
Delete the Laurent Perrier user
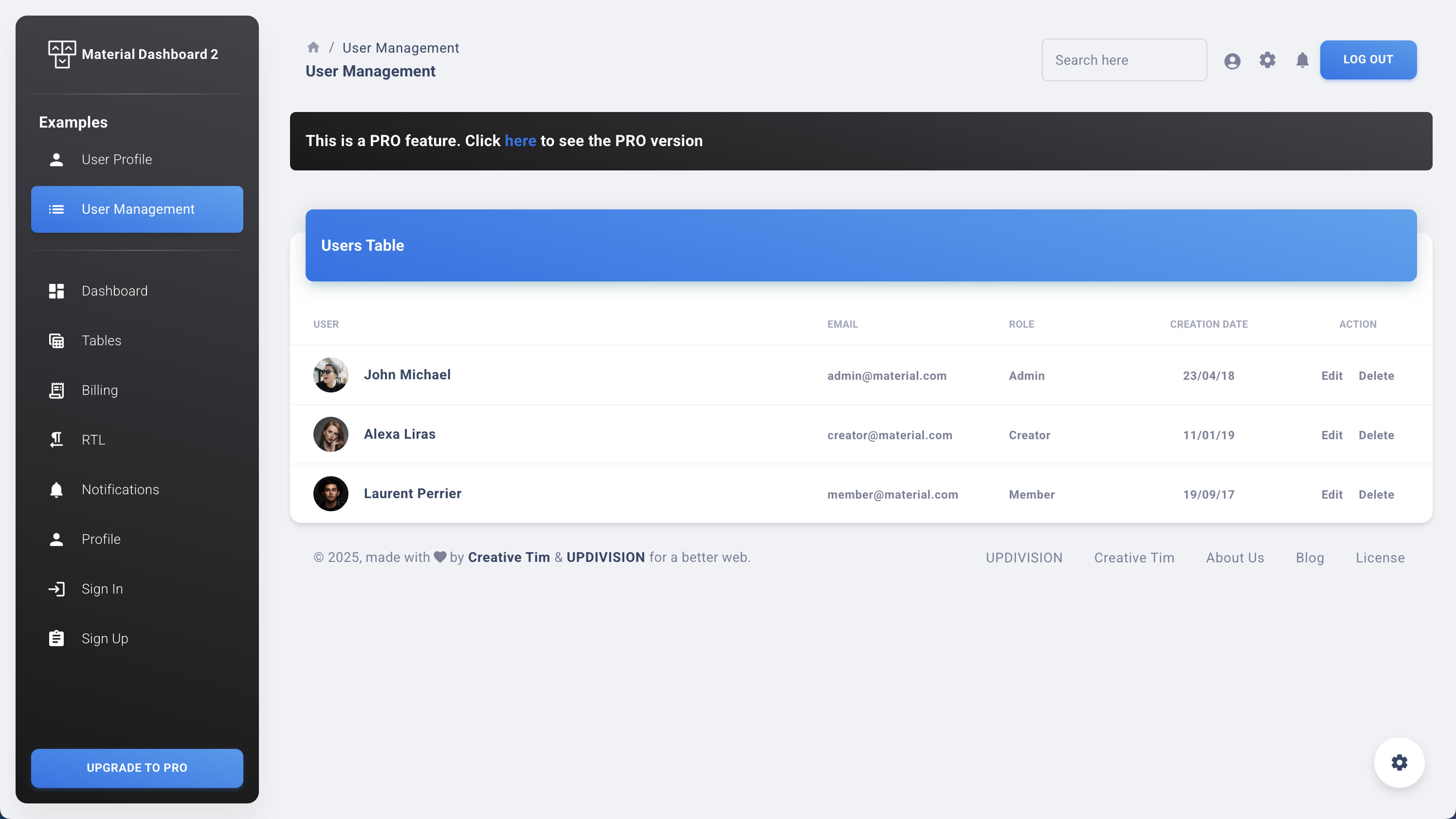click(x=1376, y=494)
